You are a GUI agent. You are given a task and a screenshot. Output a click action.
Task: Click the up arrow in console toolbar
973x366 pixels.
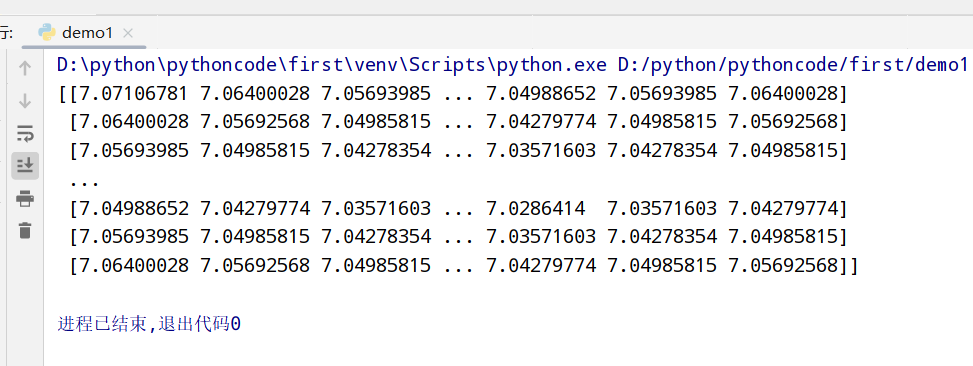25,69
